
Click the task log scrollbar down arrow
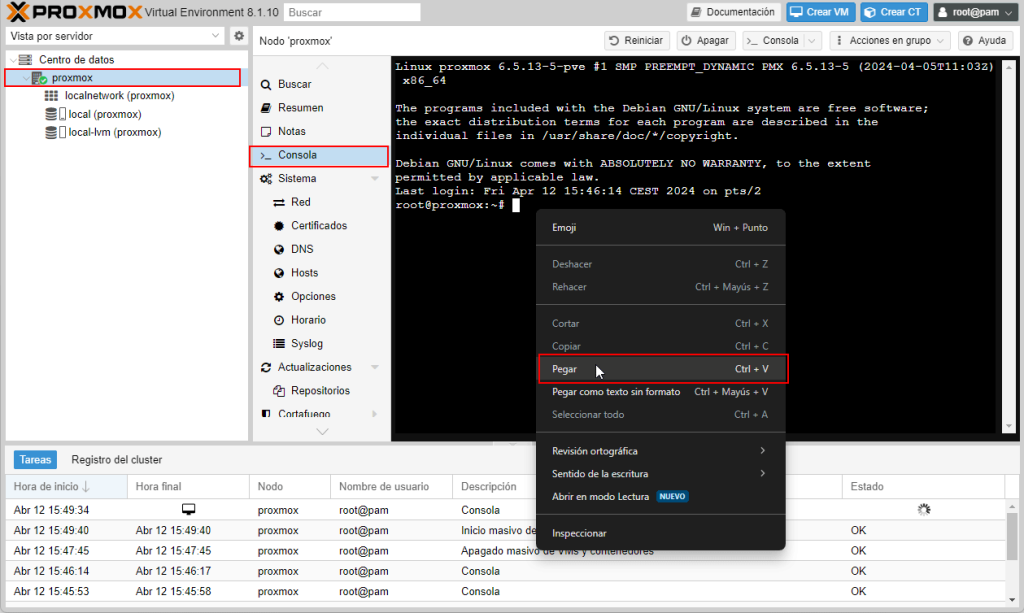[x=1012, y=599]
